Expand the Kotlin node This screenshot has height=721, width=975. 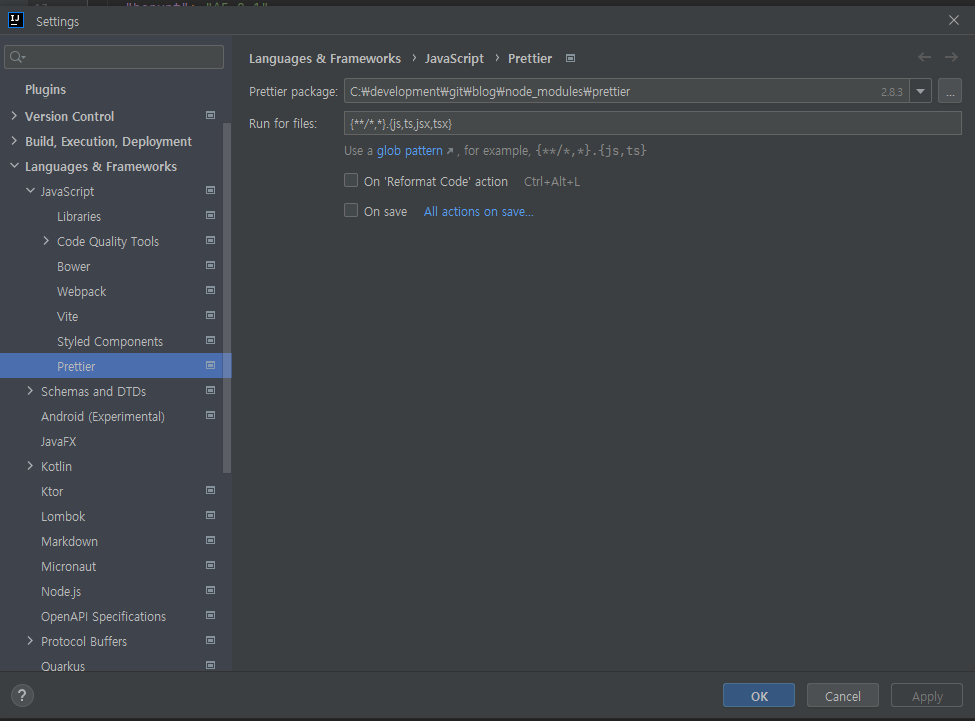point(30,466)
